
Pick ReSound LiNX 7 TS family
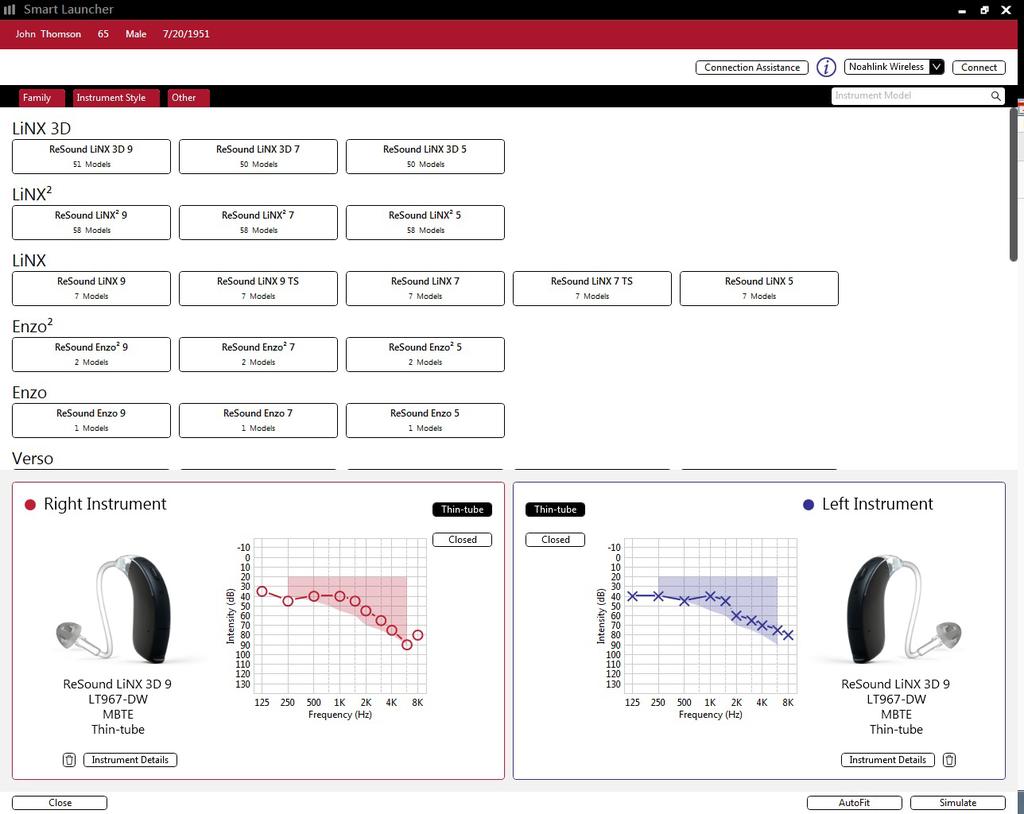pos(592,288)
